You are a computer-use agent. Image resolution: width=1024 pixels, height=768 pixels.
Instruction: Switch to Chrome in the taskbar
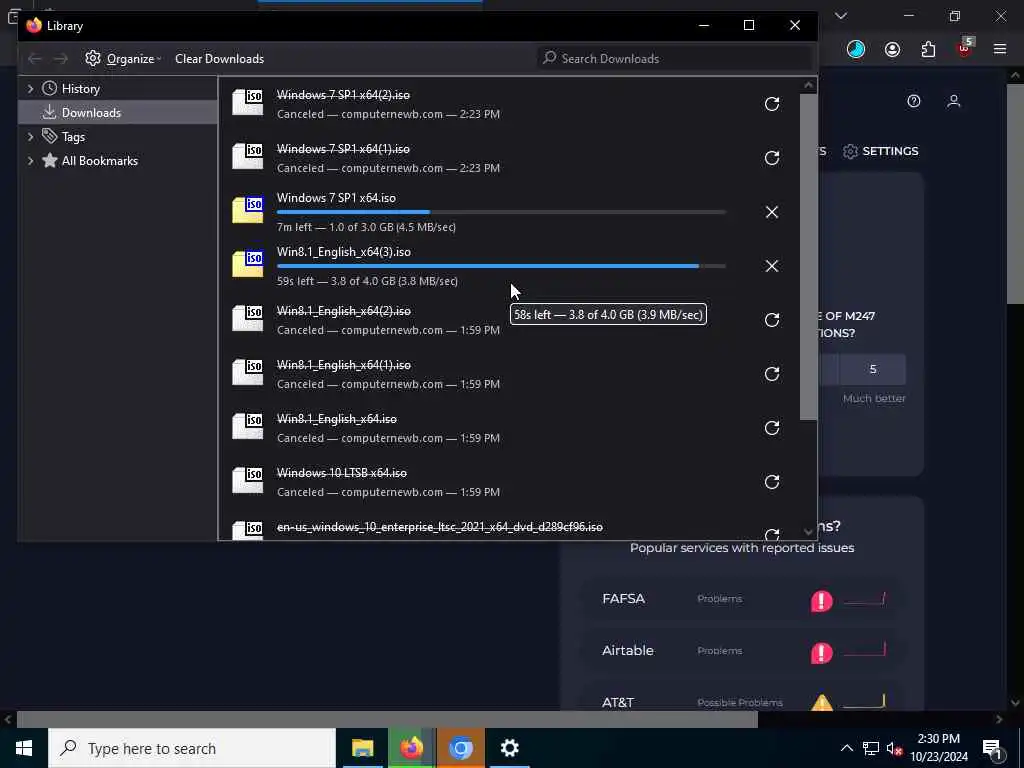tap(460, 748)
